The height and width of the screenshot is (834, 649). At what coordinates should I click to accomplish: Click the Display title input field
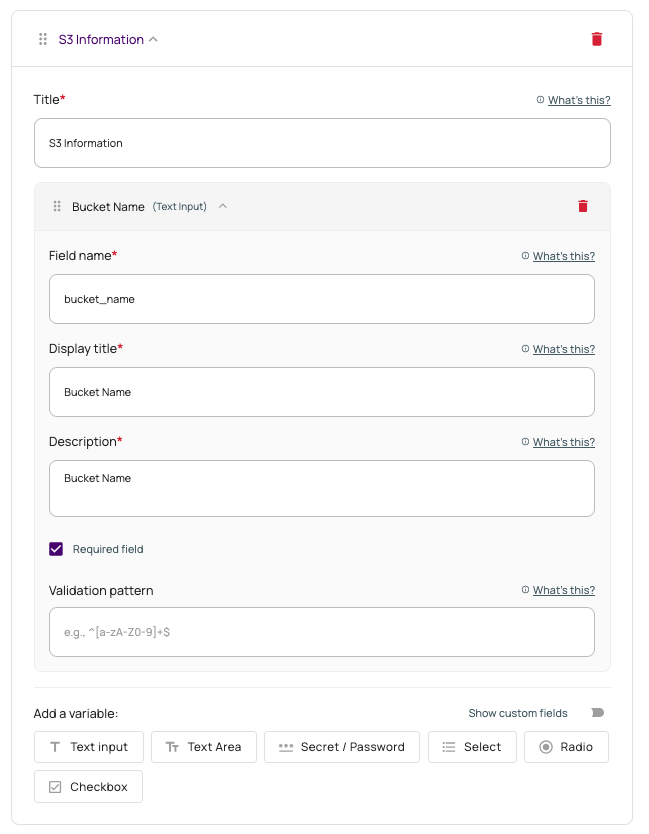tap(322, 391)
